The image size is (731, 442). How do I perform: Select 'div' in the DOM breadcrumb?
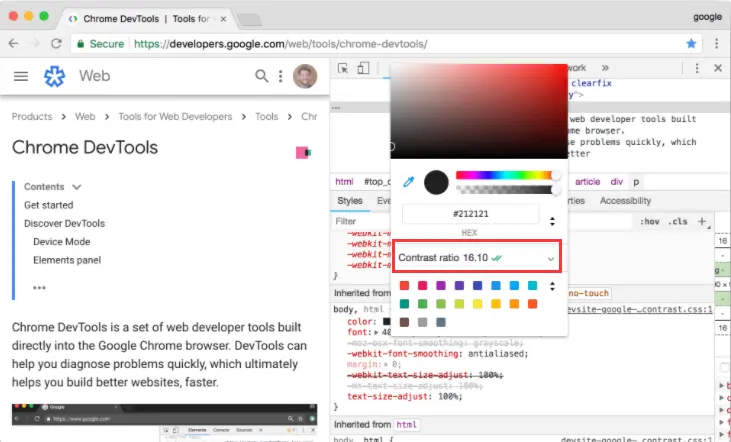[x=616, y=182]
